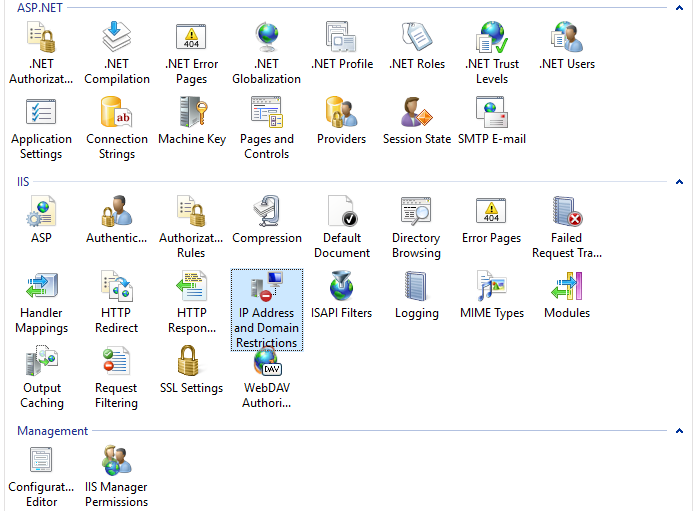Collapse the Management group

(679, 431)
